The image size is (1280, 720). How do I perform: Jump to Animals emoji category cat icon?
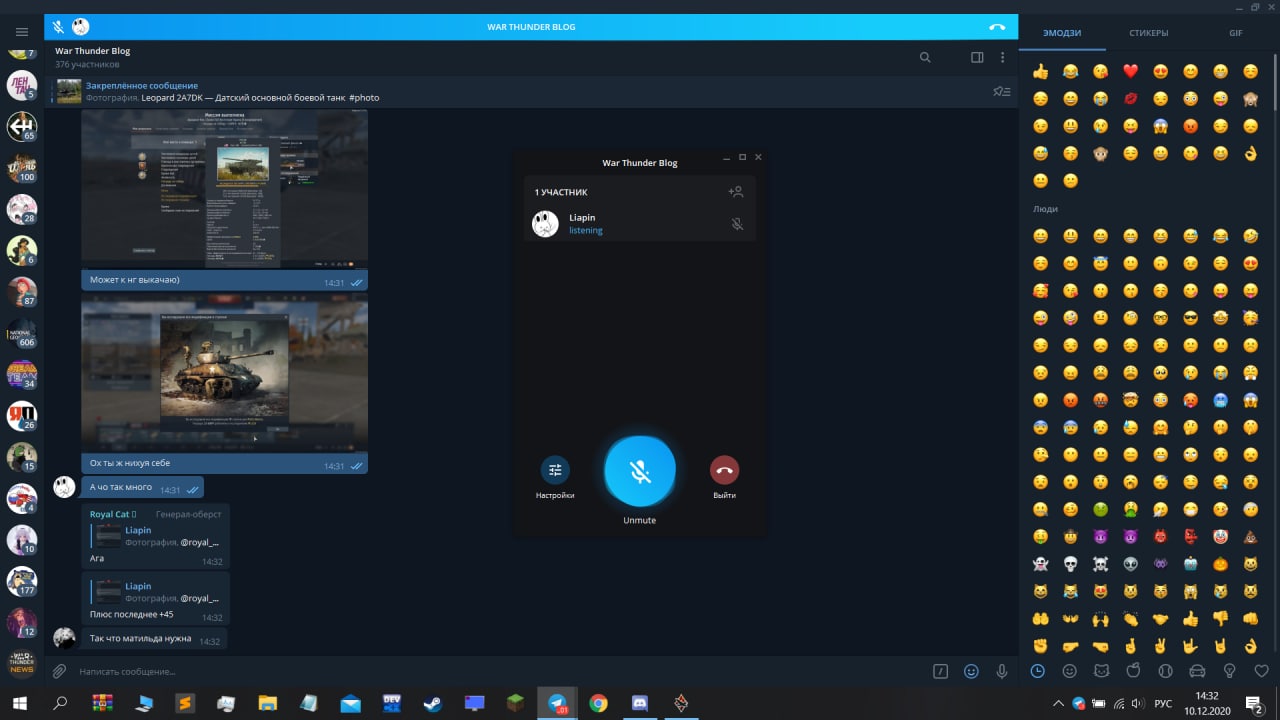click(x=1102, y=671)
